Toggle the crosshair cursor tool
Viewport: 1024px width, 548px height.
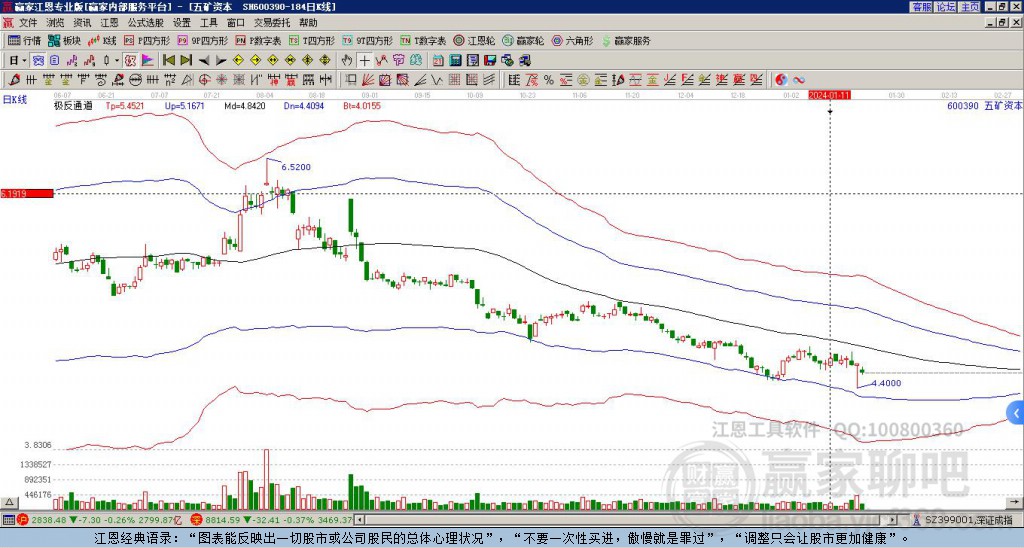(x=364, y=61)
